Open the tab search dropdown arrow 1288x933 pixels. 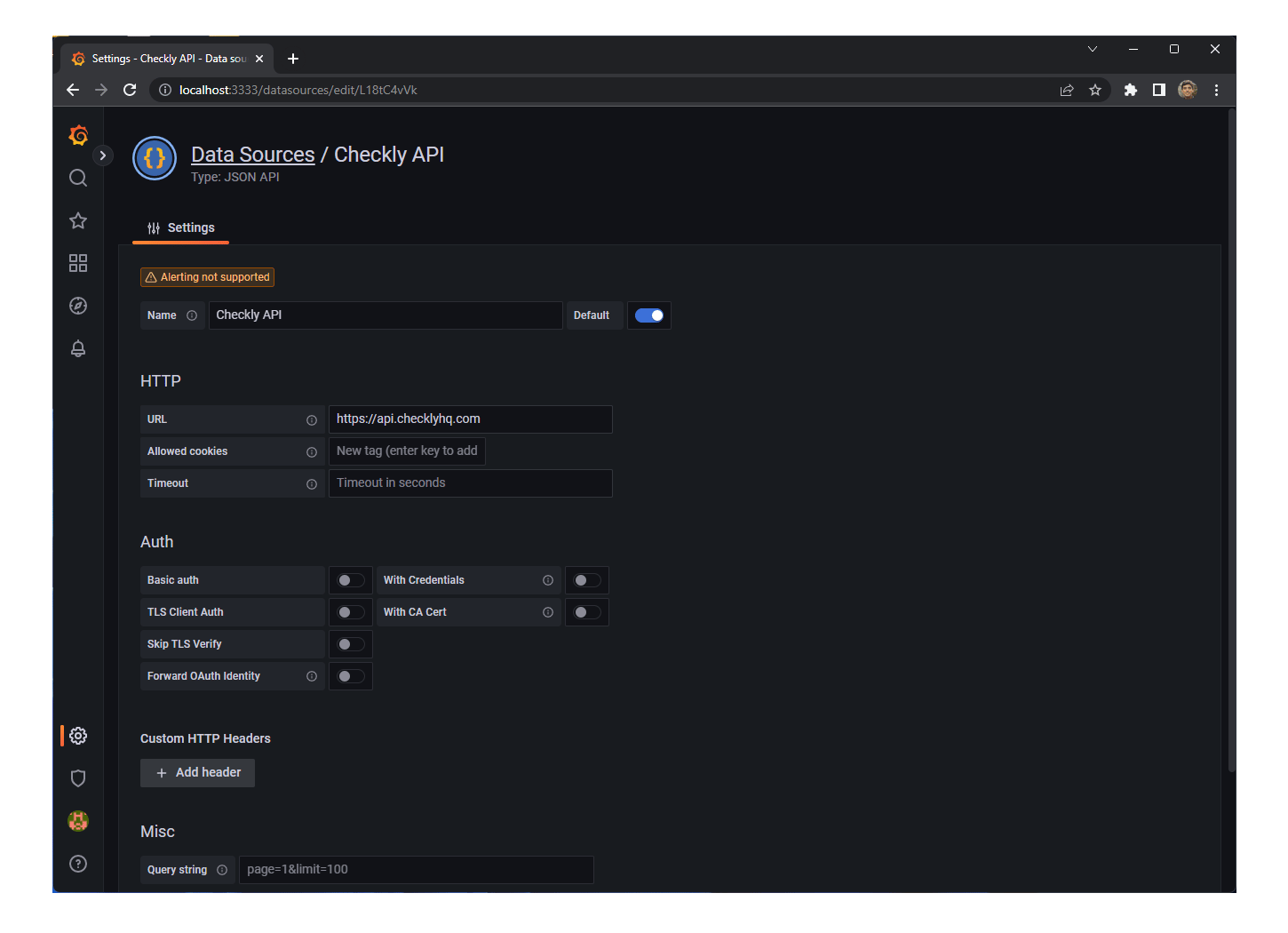point(1093,49)
